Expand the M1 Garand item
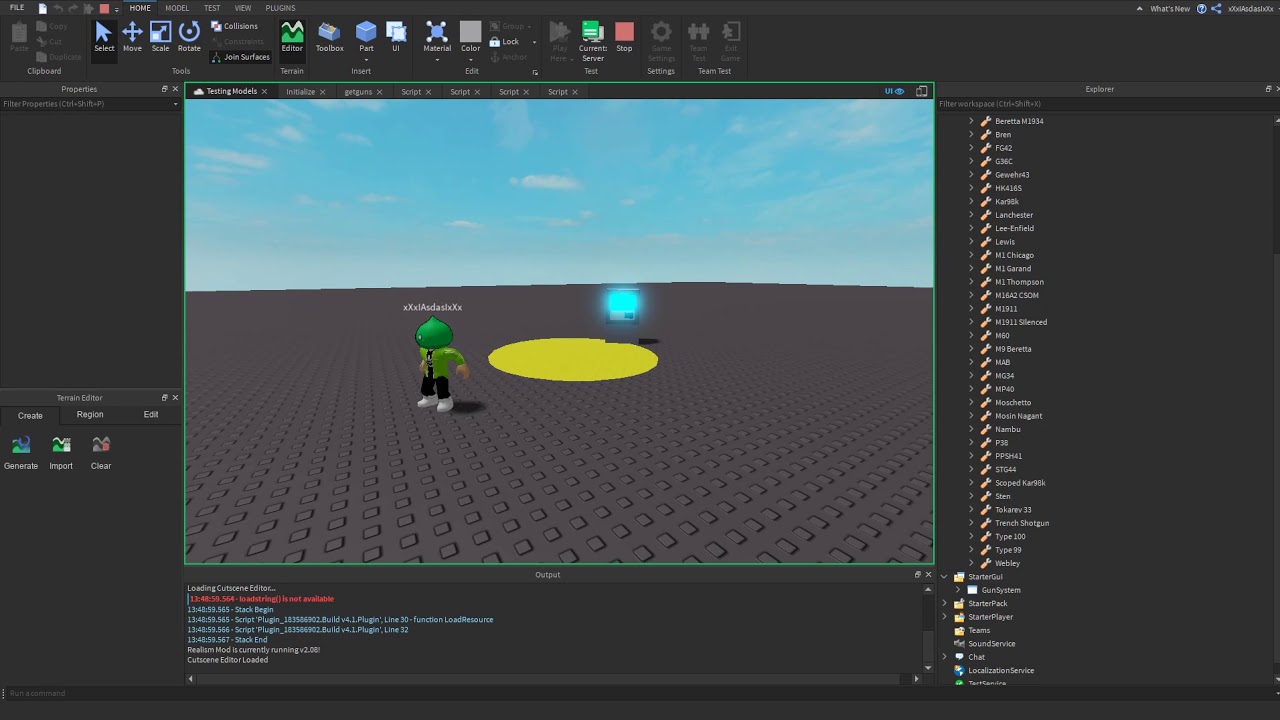This screenshot has width=1280, height=720. click(x=971, y=269)
